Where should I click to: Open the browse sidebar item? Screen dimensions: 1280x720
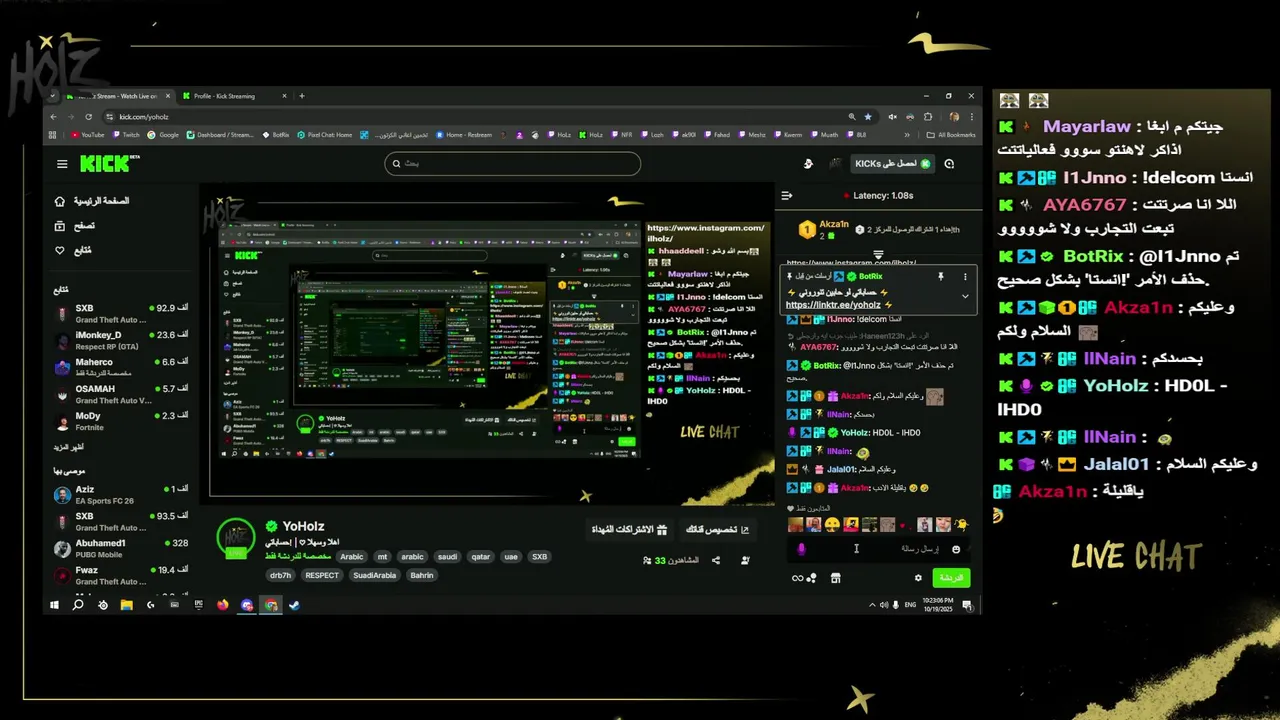75,226
